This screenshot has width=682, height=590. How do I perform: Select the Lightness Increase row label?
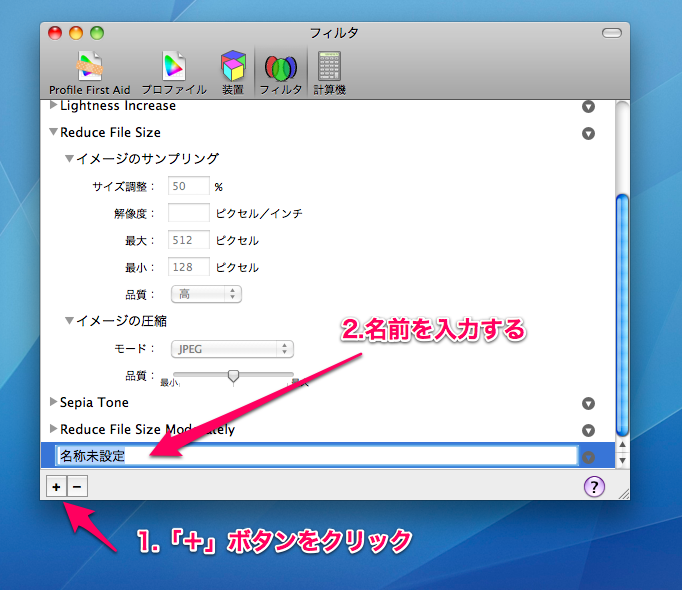[118, 106]
